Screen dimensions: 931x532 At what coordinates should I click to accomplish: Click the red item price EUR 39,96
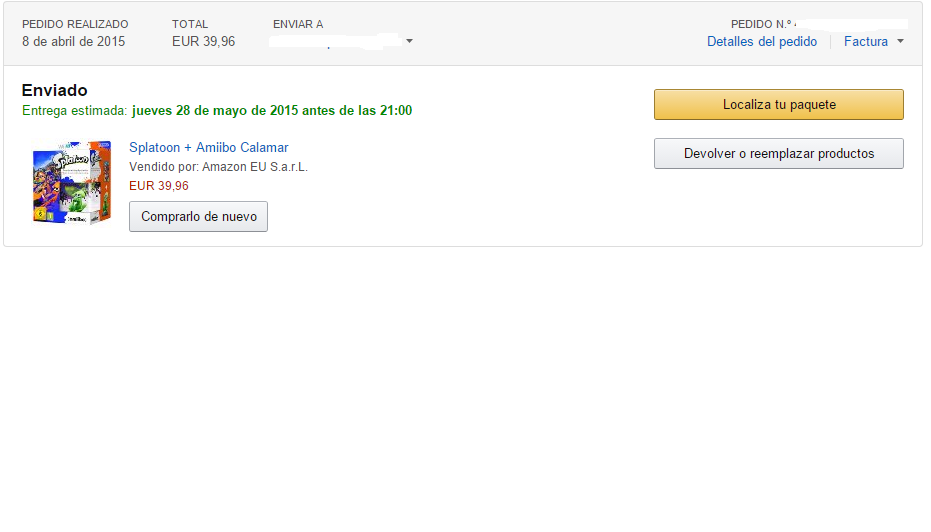[x=158, y=185]
